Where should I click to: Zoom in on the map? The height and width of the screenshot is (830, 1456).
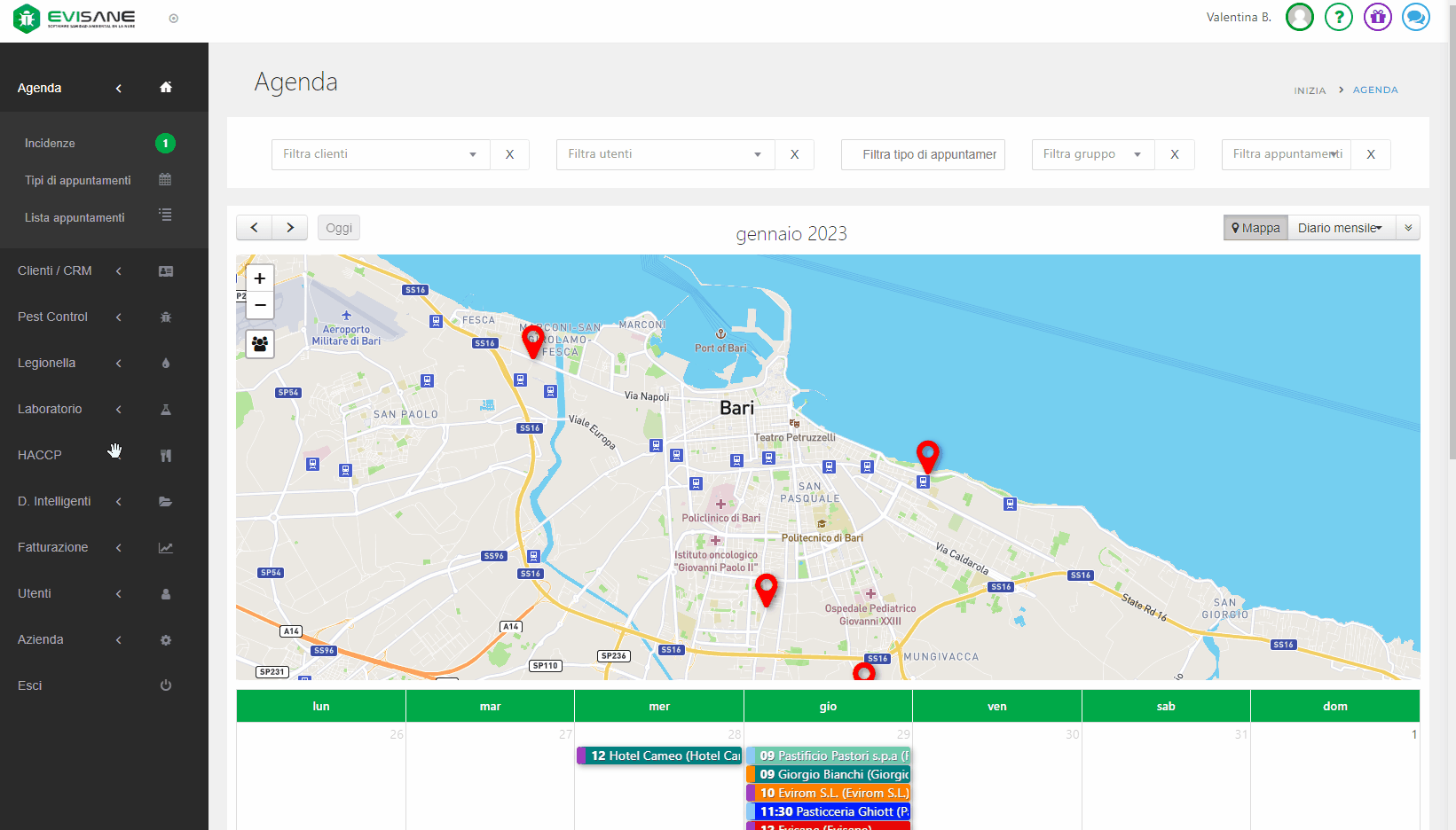pyautogui.click(x=260, y=278)
